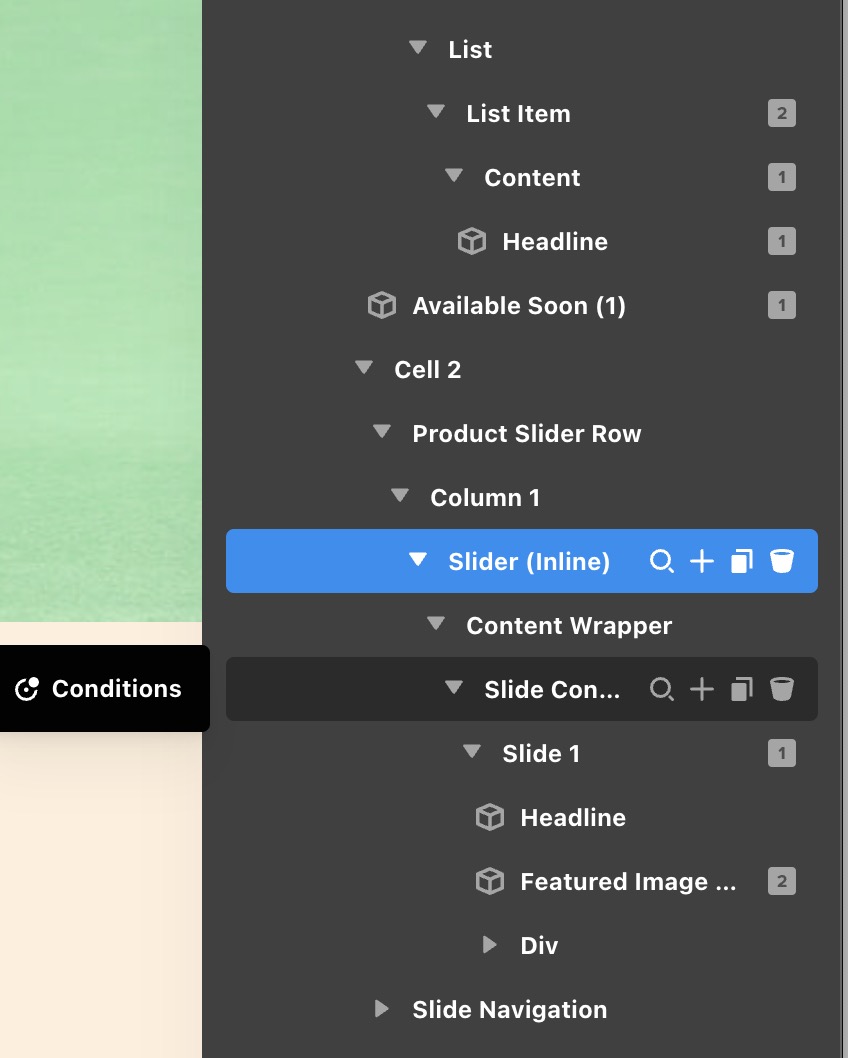
Task: Click plus icon on Slider (Inline) row
Action: tap(702, 562)
